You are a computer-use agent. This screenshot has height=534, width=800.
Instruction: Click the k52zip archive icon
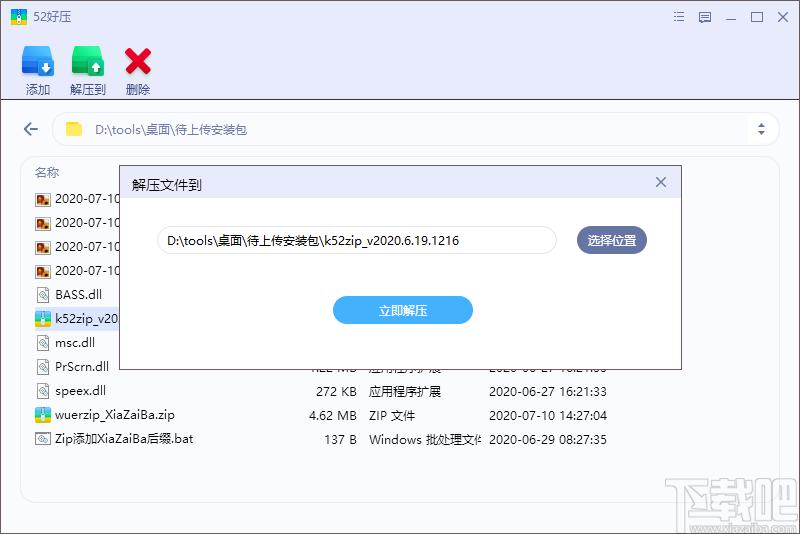pos(43,319)
